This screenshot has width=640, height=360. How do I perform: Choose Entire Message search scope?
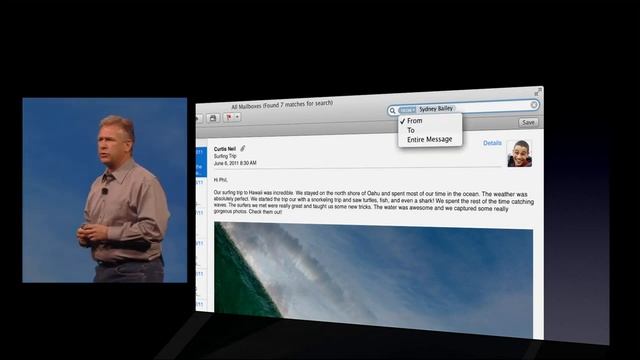(x=430, y=140)
